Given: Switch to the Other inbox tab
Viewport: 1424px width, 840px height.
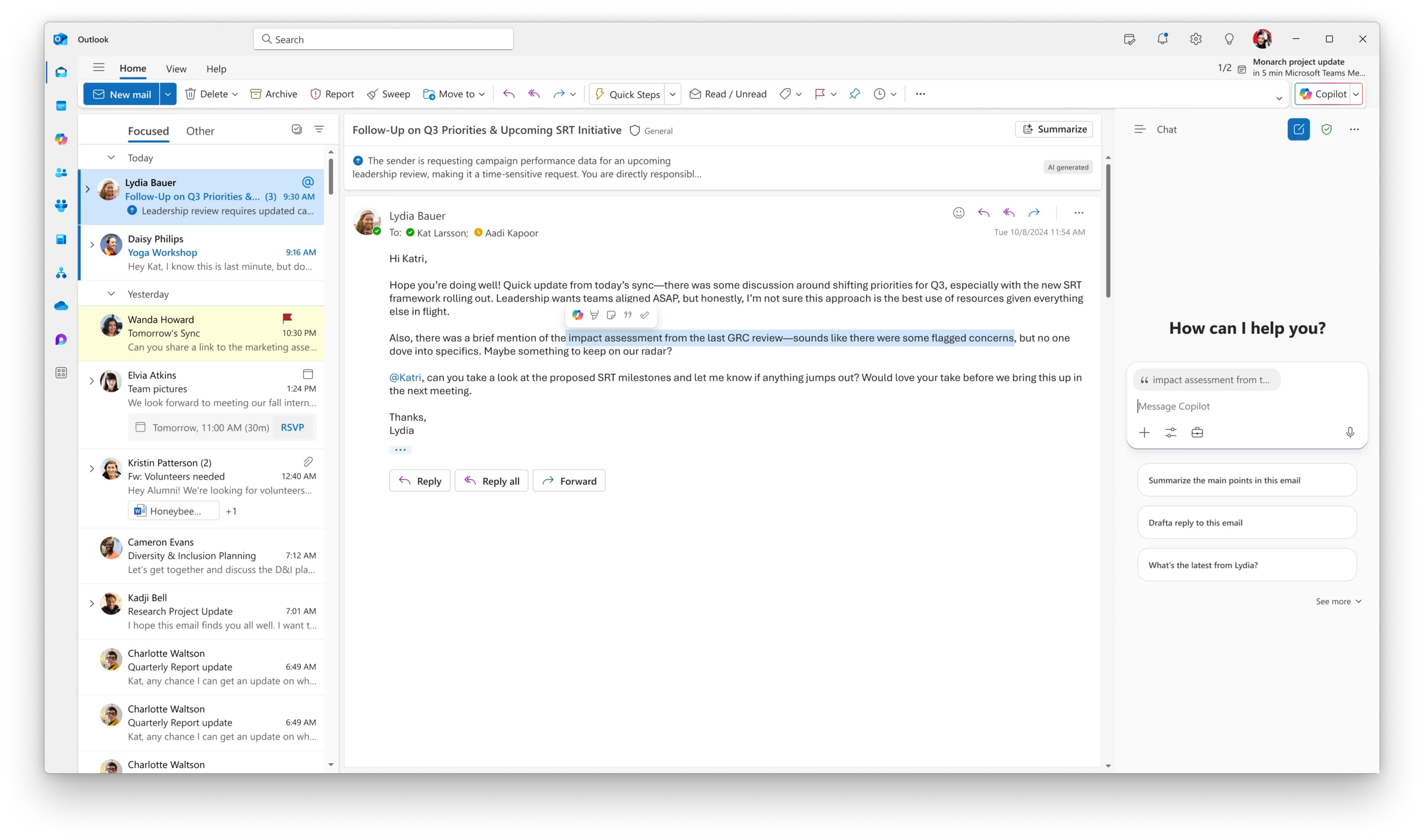Looking at the screenshot, I should pos(200,131).
